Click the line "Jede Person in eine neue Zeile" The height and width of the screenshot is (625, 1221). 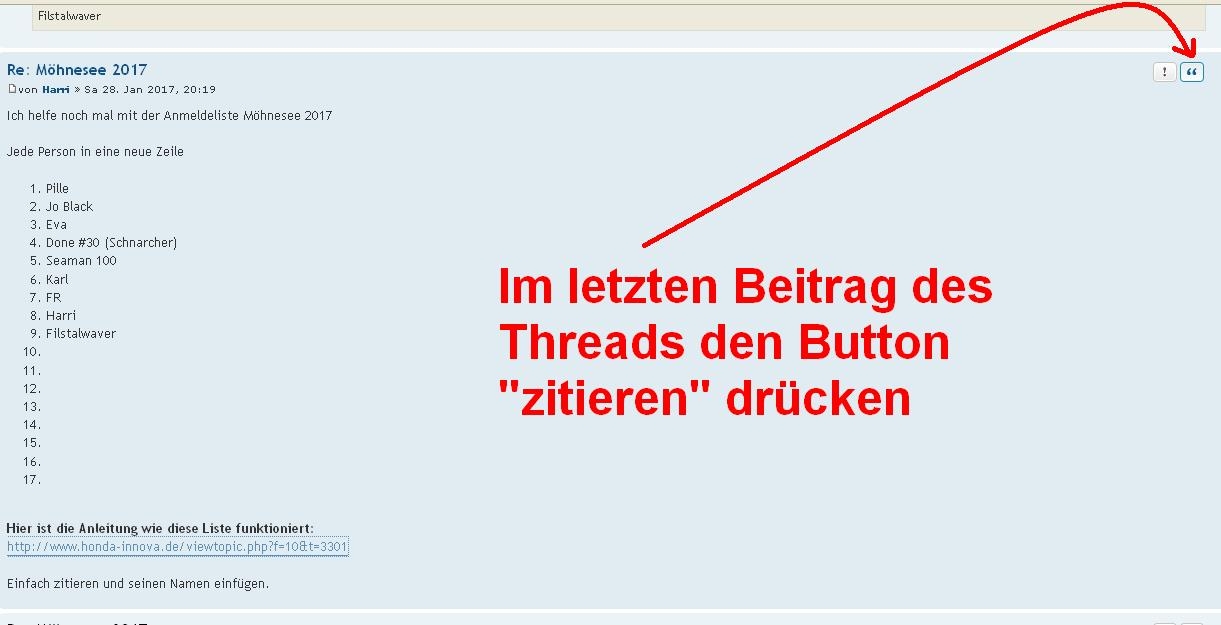(95, 152)
